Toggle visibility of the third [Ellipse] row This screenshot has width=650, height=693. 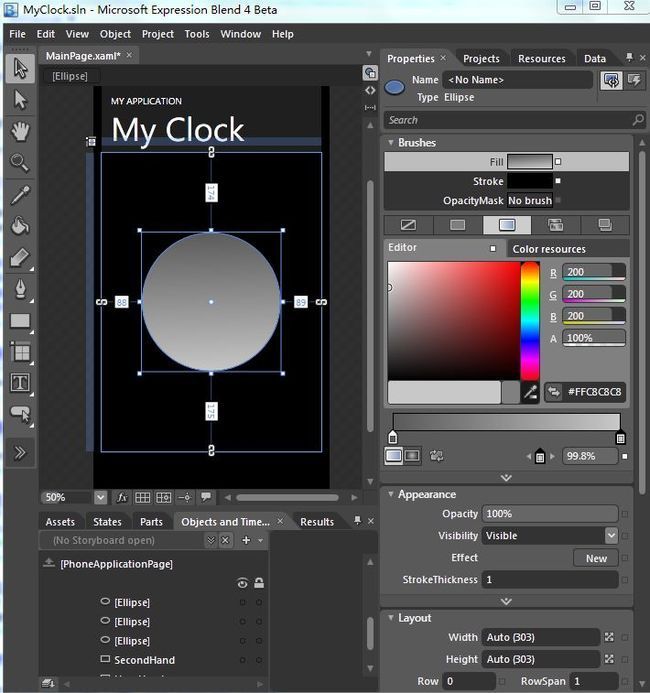pyautogui.click(x=242, y=640)
